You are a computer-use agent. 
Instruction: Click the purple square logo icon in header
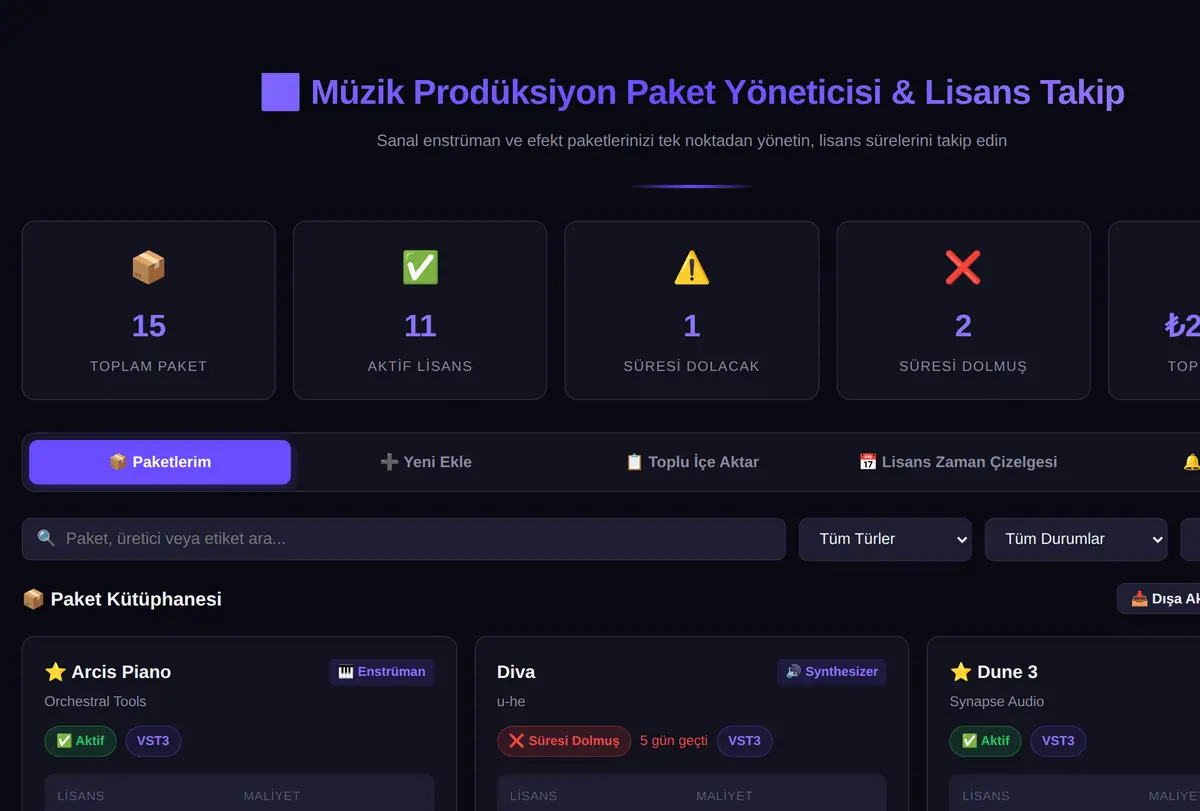point(280,92)
